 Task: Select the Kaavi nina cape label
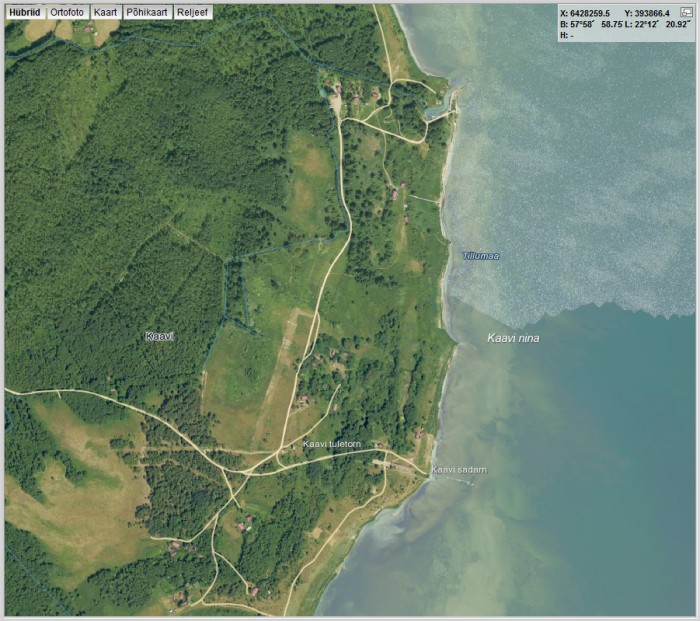(x=513, y=338)
